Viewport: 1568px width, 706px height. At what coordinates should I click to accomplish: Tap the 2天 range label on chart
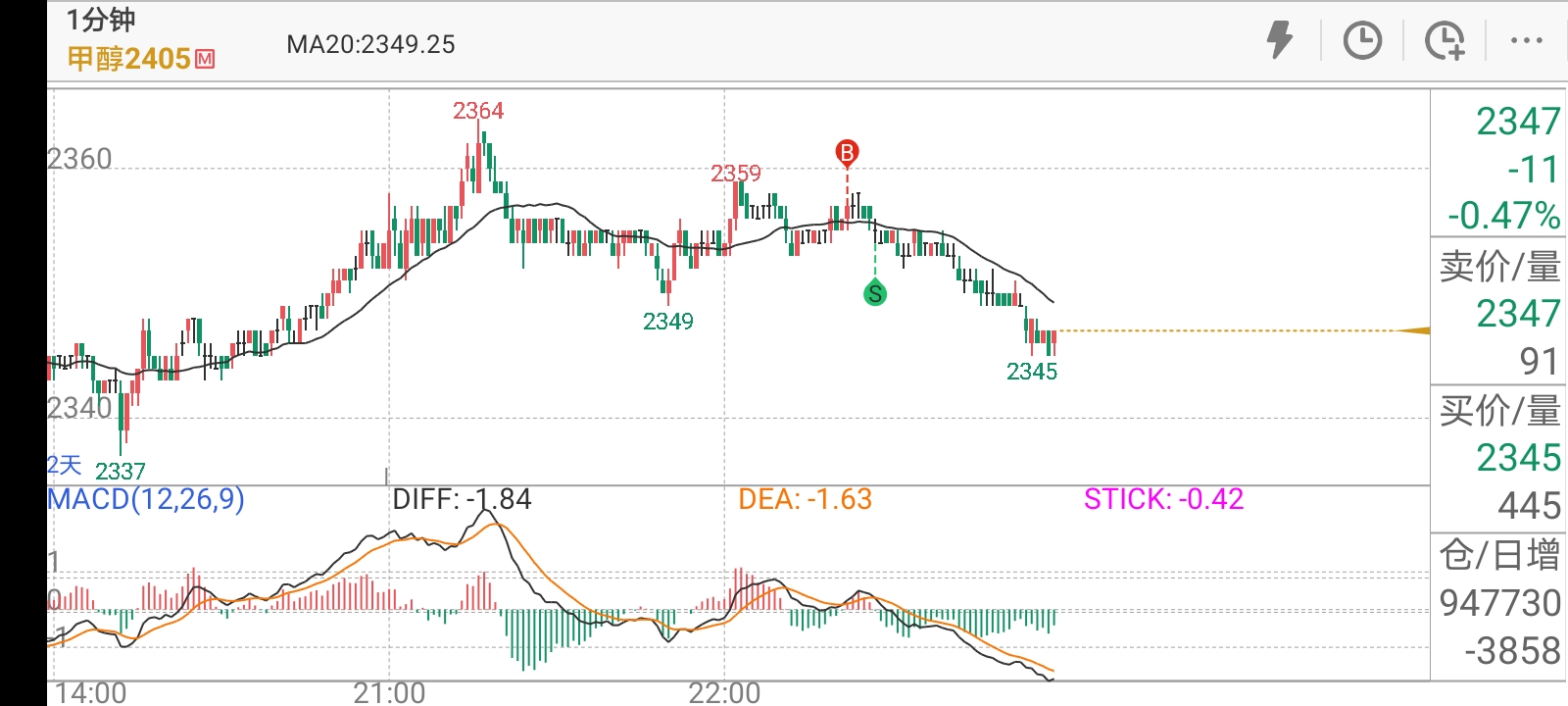65,465
